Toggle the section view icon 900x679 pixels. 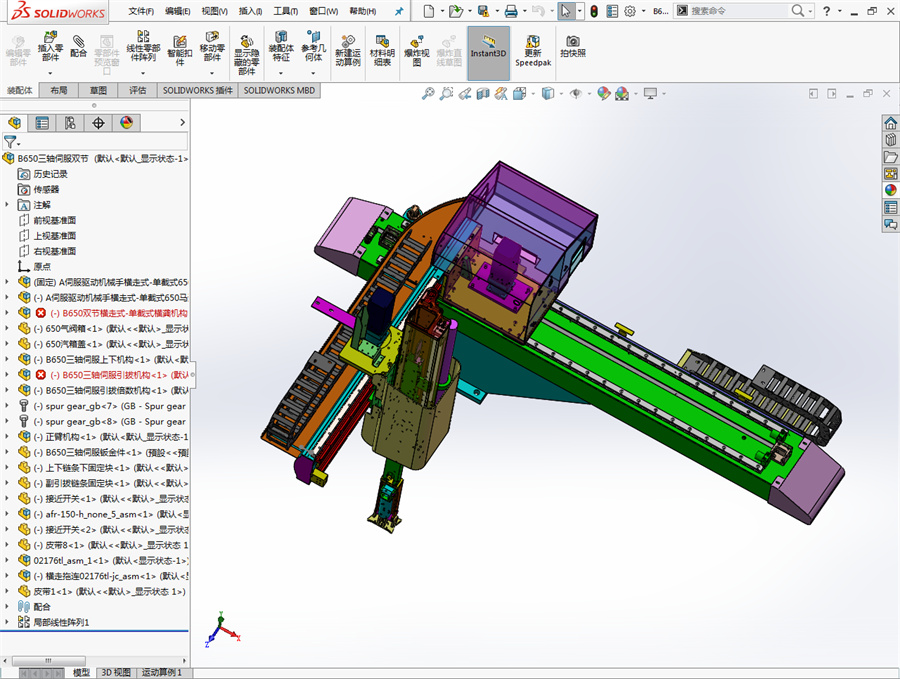click(x=482, y=93)
